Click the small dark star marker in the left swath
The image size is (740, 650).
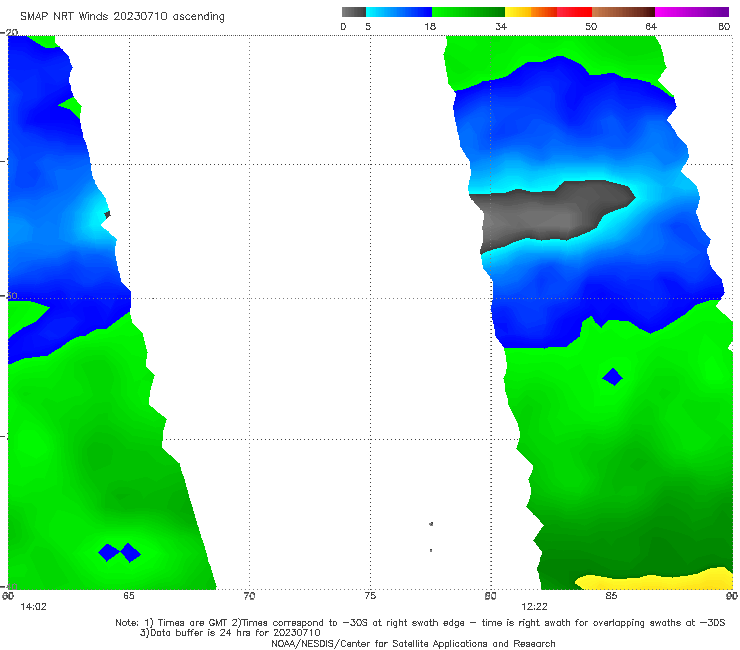click(x=108, y=215)
